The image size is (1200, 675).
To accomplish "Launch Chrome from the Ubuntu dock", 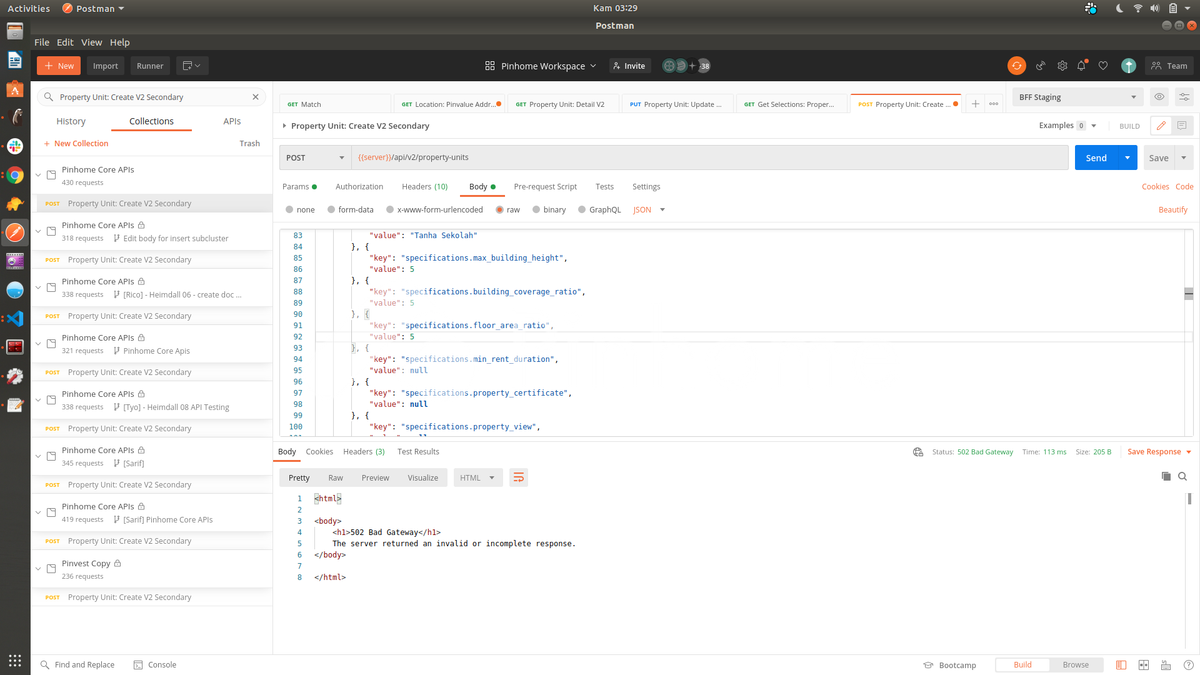I will click(15, 175).
